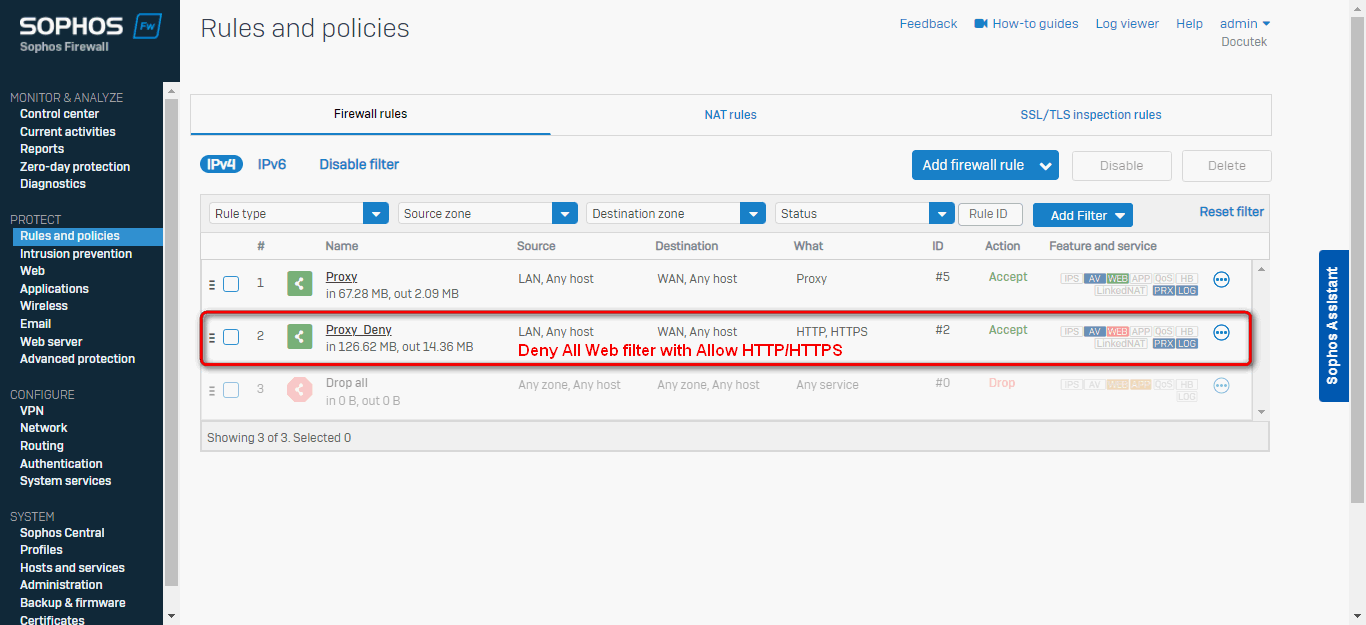
Task: Click the green rule icon for Proxy_Deny
Action: (299, 336)
